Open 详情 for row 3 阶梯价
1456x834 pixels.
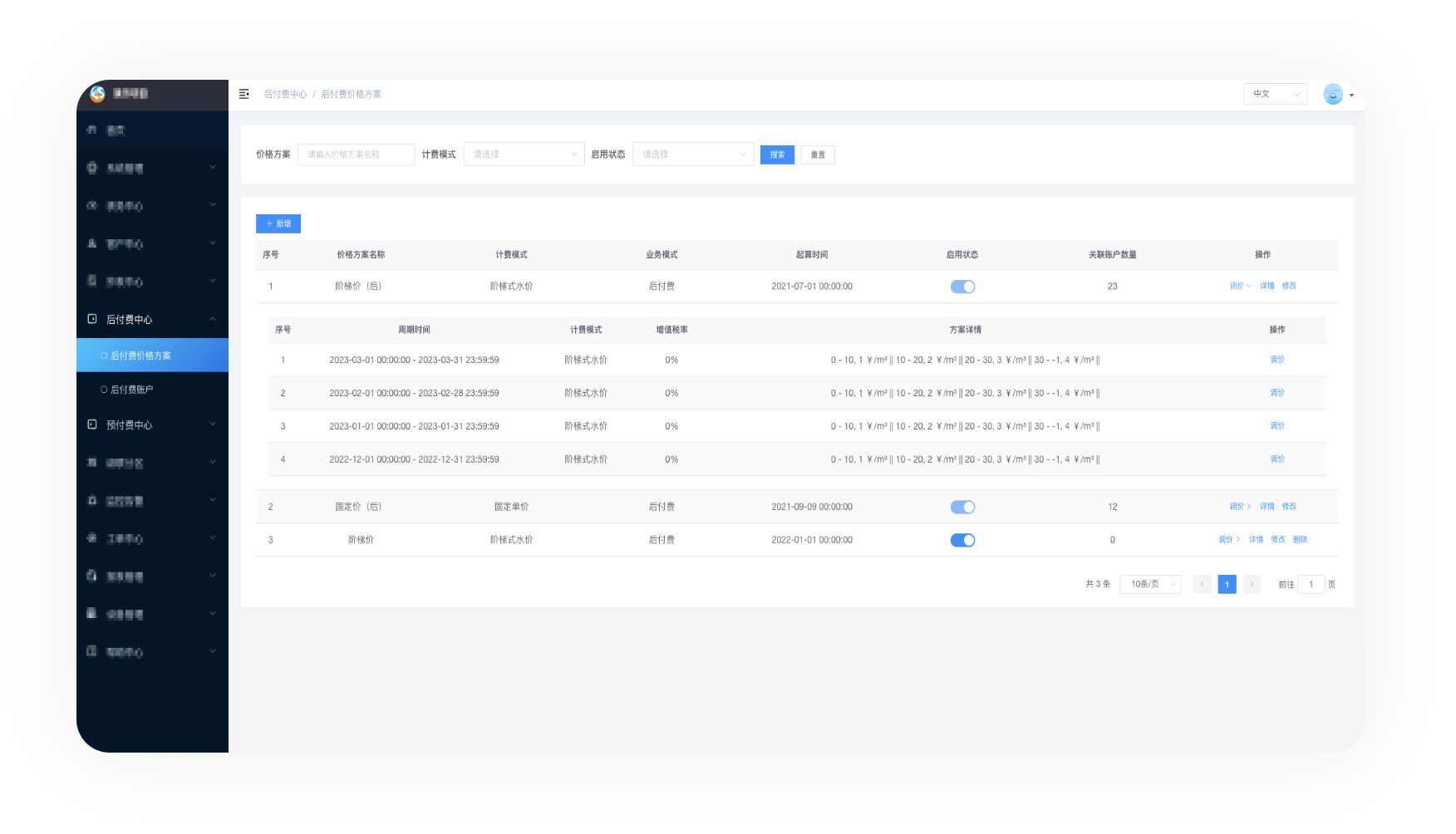(x=1256, y=539)
